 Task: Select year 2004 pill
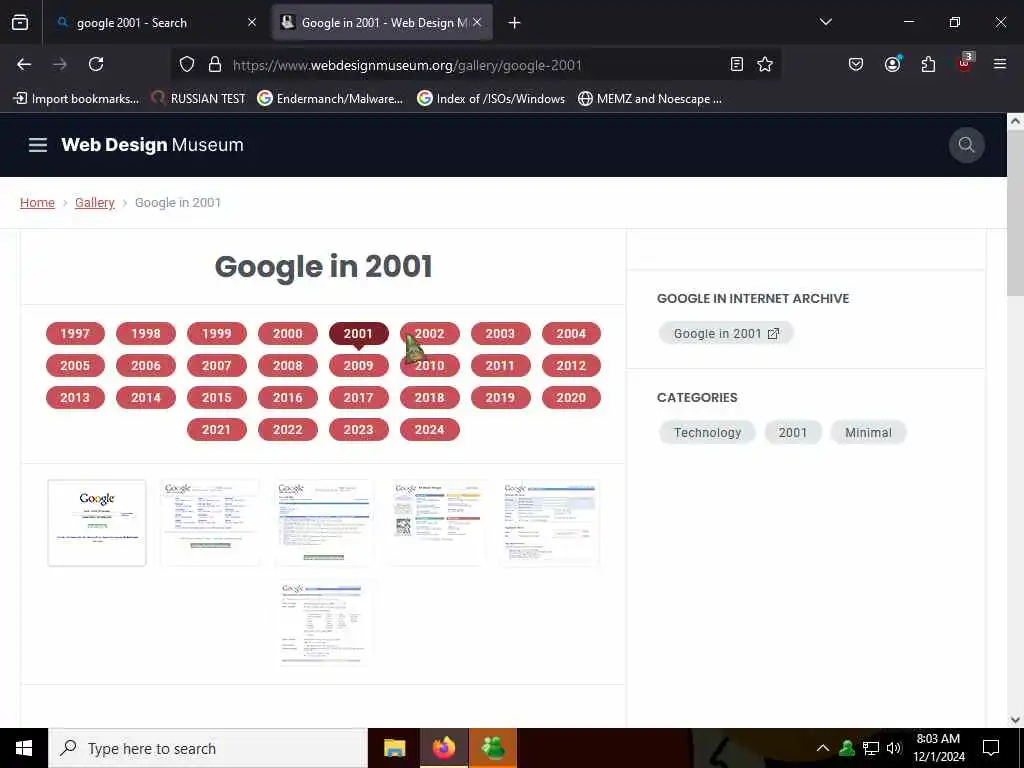tap(571, 334)
